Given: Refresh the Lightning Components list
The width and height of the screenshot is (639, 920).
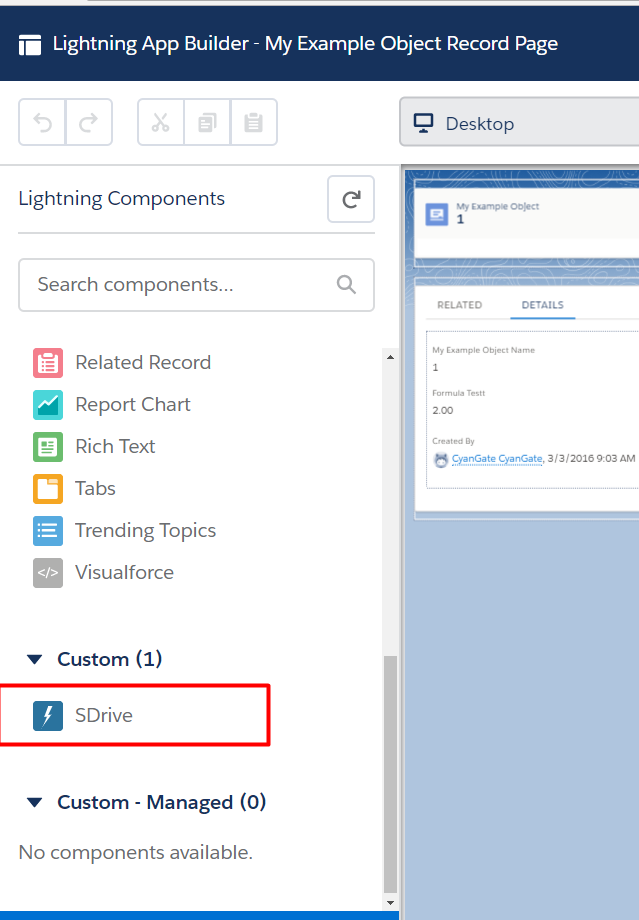Looking at the screenshot, I should pyautogui.click(x=351, y=199).
